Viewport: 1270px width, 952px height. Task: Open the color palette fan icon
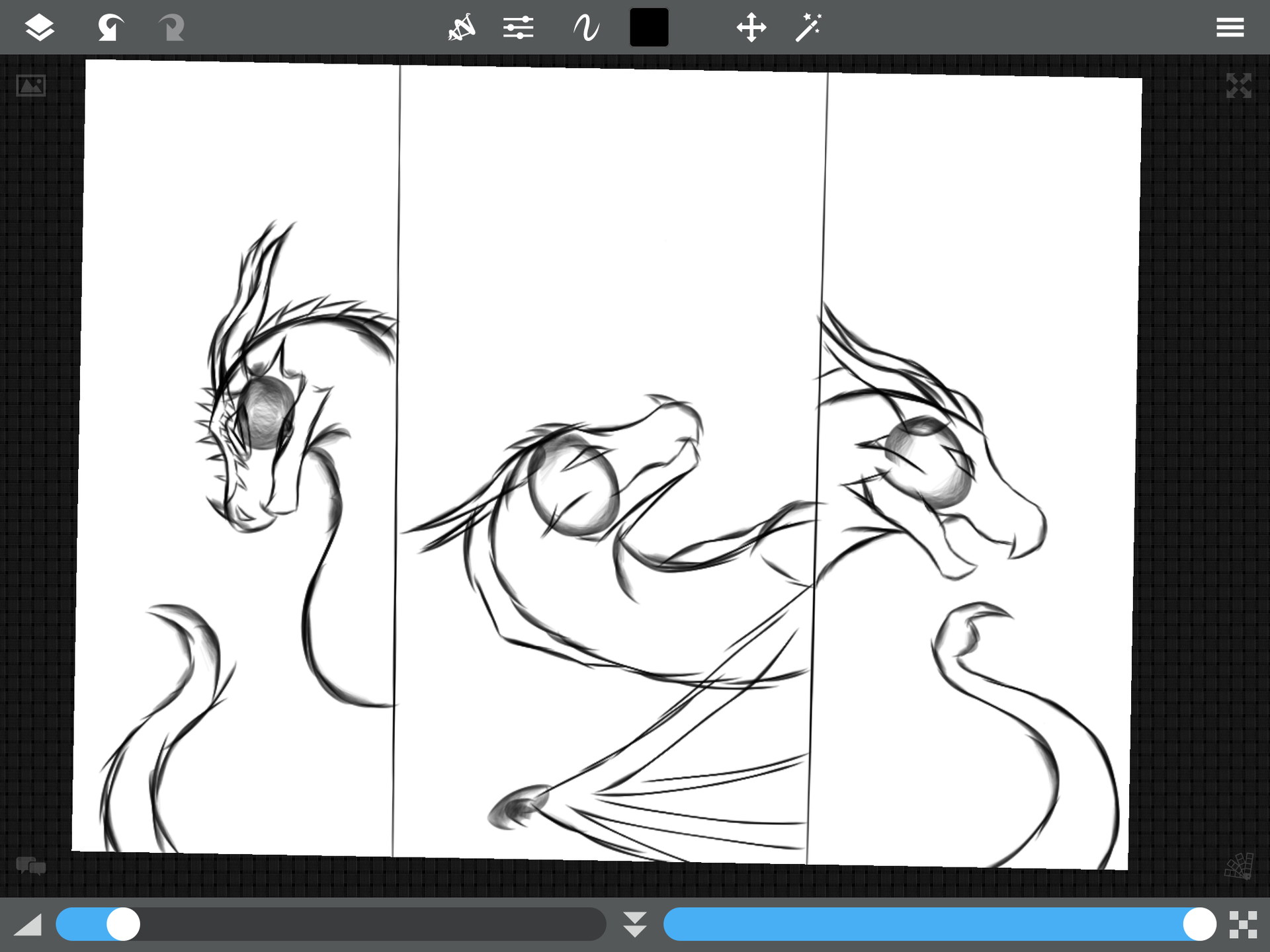tap(1239, 865)
